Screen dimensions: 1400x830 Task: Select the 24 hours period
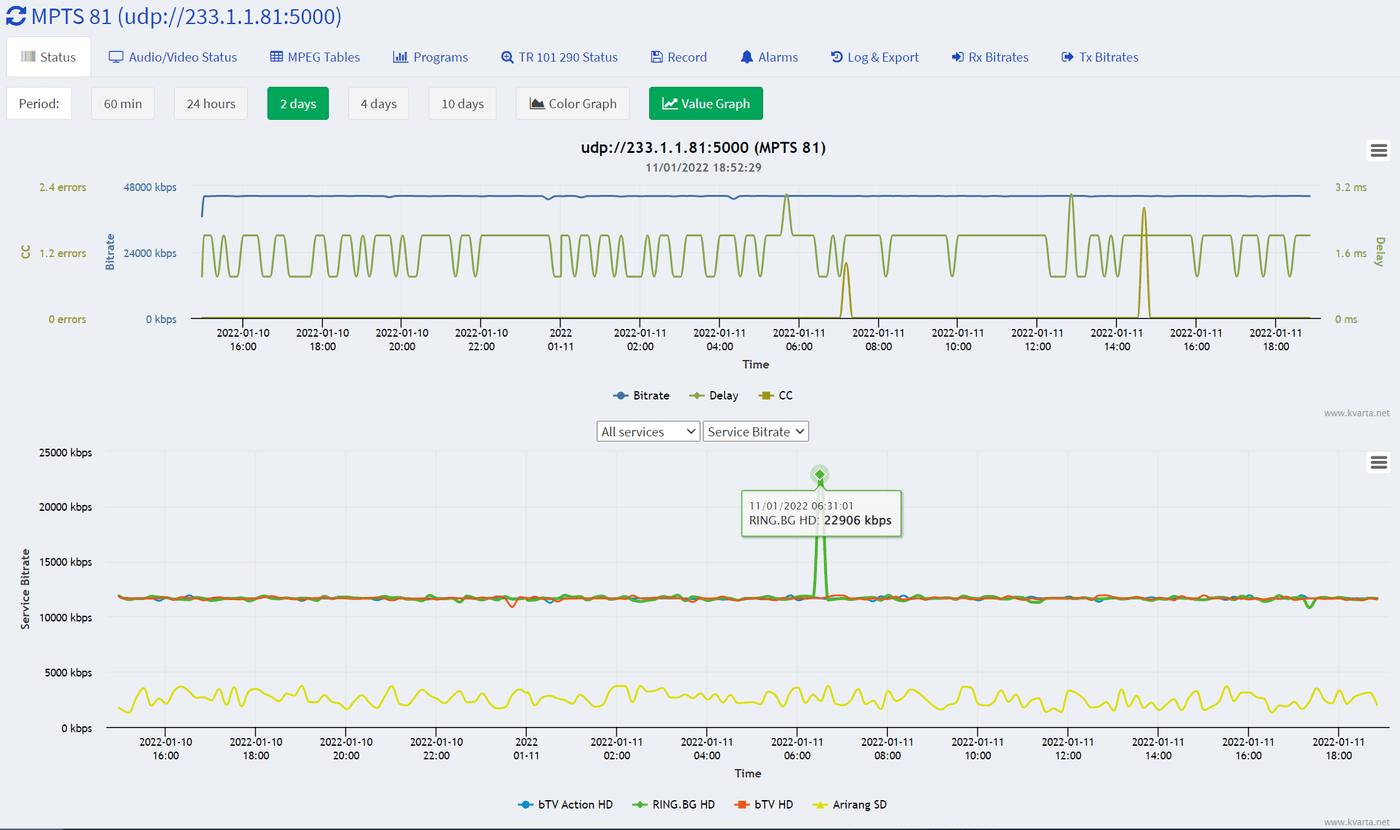[x=211, y=103]
